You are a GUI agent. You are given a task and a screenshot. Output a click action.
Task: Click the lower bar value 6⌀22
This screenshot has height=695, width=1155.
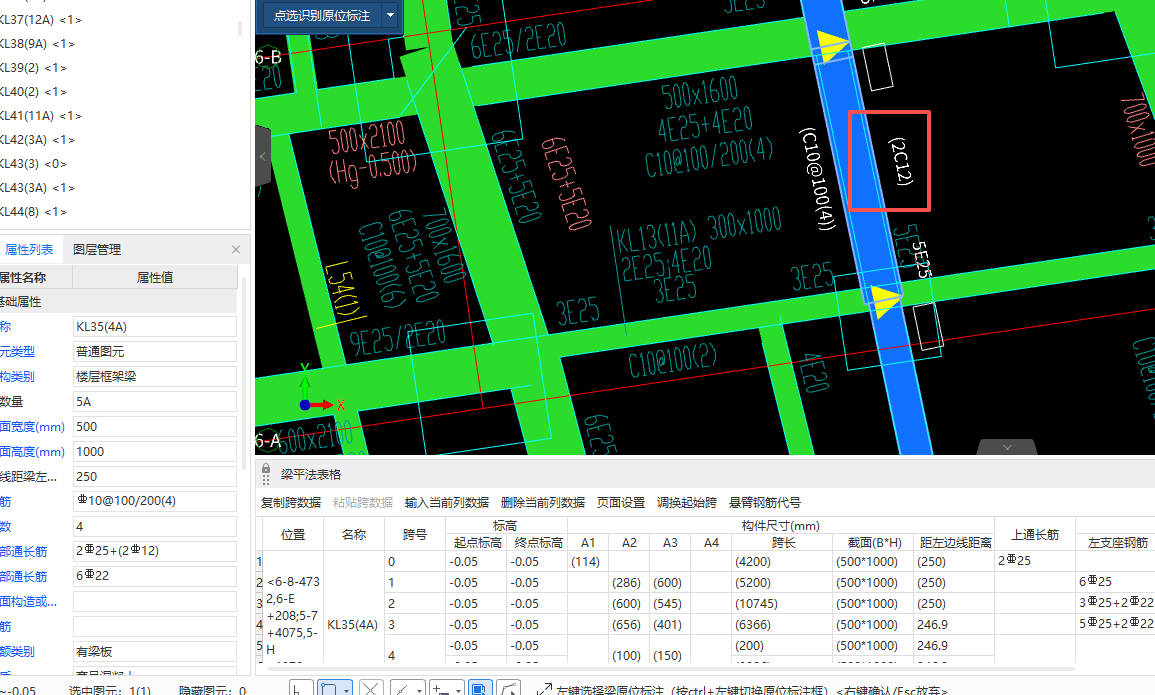155,576
